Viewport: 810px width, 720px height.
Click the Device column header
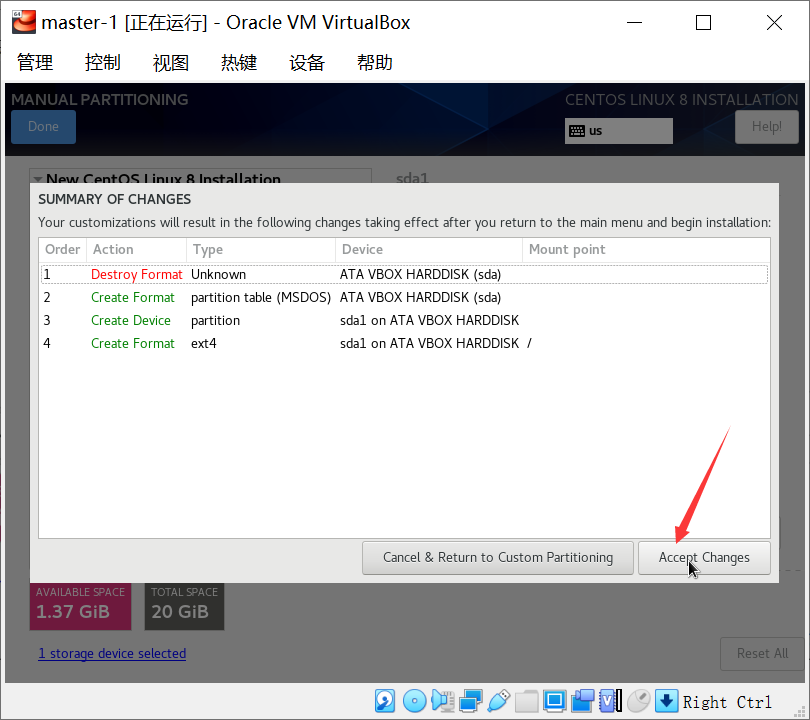click(429, 249)
